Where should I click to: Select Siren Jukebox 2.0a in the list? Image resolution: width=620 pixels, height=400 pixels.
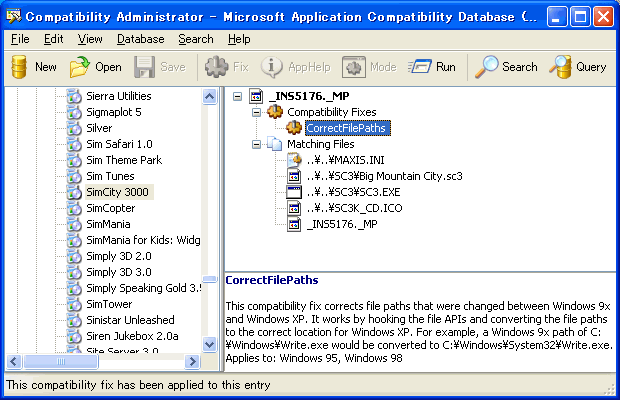pyautogui.click(x=132, y=336)
